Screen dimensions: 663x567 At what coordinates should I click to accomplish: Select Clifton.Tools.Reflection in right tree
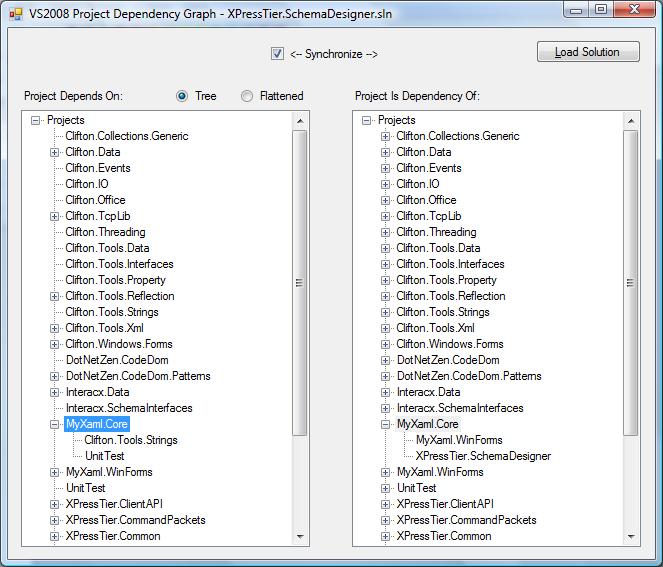click(x=451, y=296)
